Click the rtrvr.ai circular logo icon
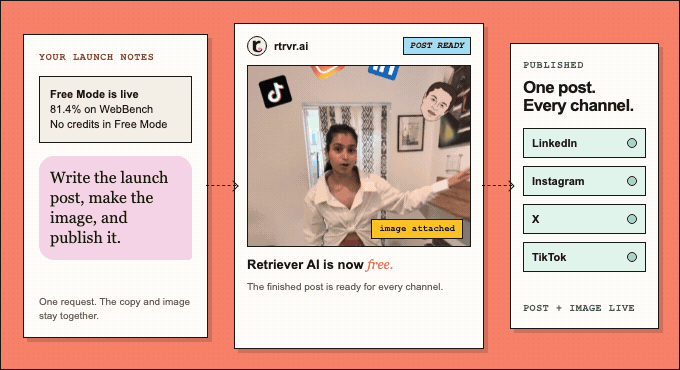Viewport: 680px width, 370px height. tap(257, 46)
